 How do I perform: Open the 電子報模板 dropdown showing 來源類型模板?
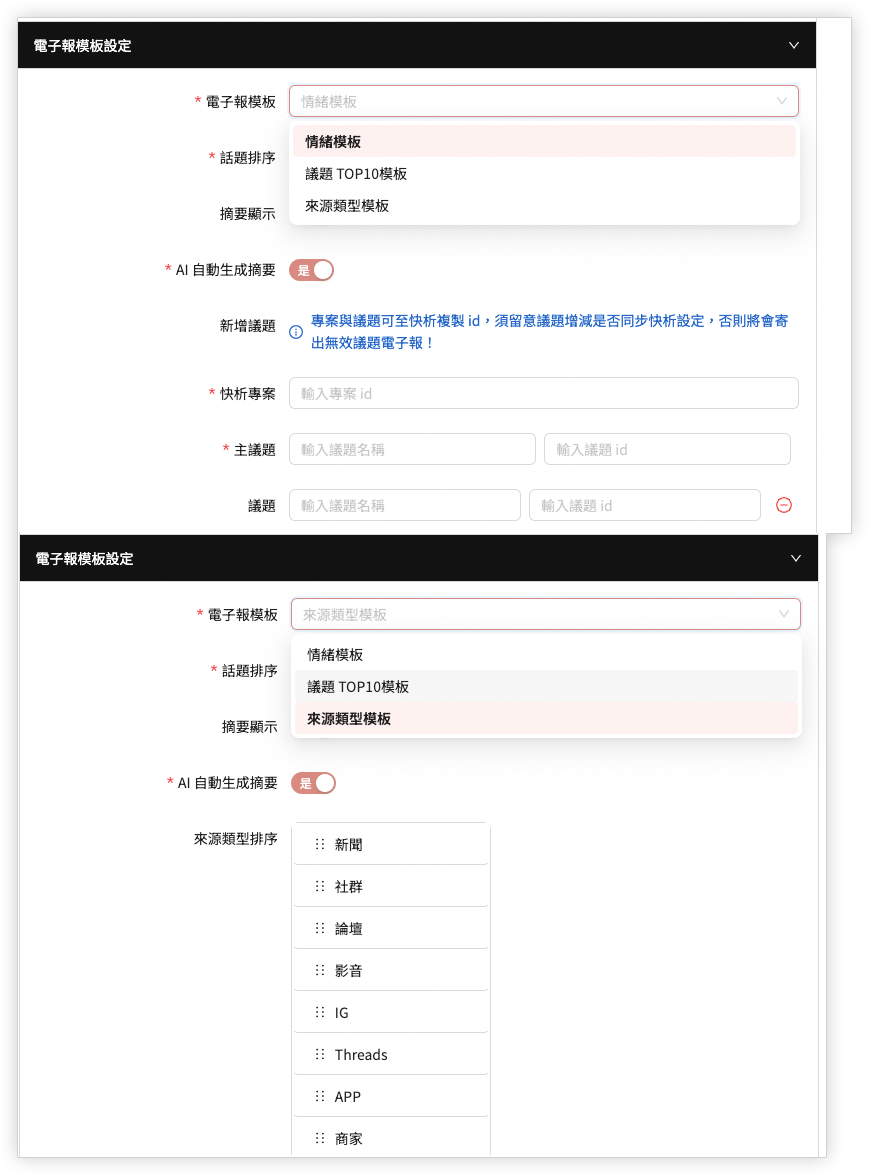(x=546, y=614)
